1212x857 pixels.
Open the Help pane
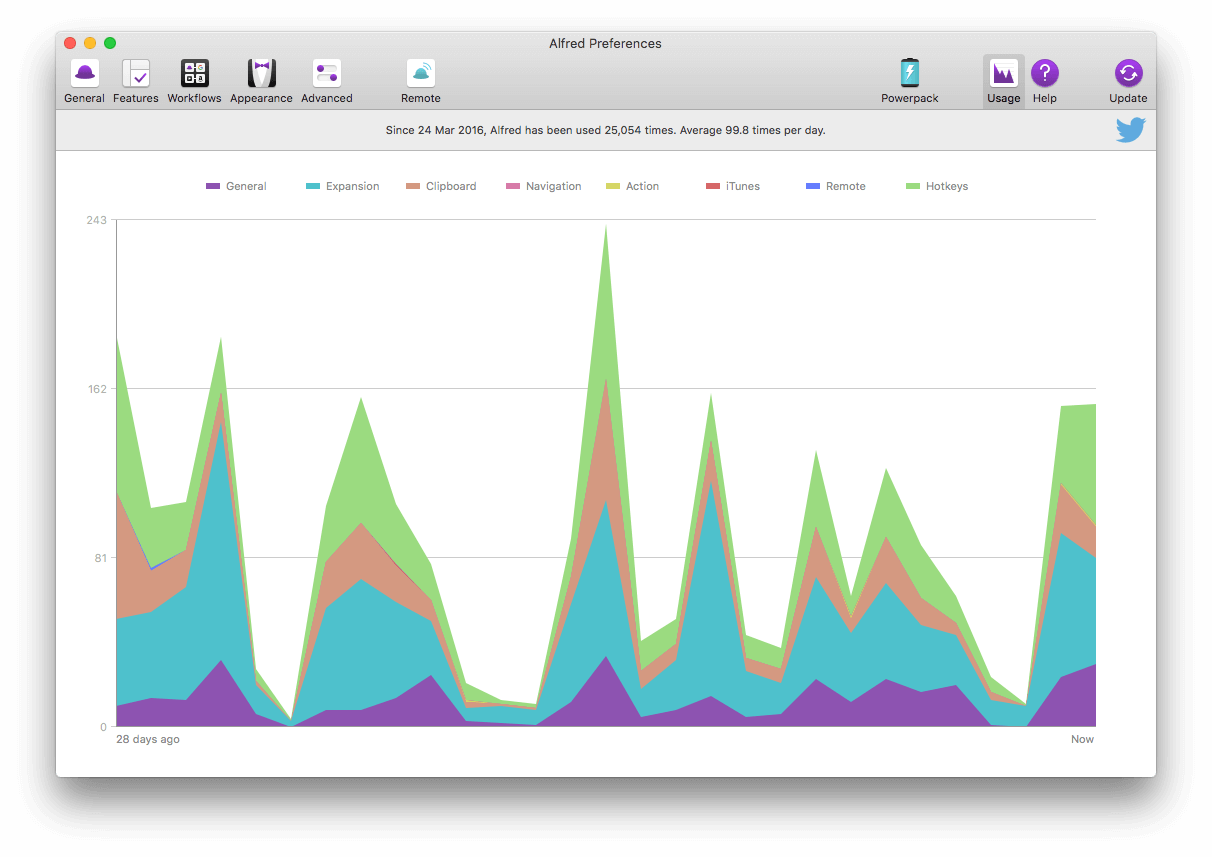coord(1044,75)
